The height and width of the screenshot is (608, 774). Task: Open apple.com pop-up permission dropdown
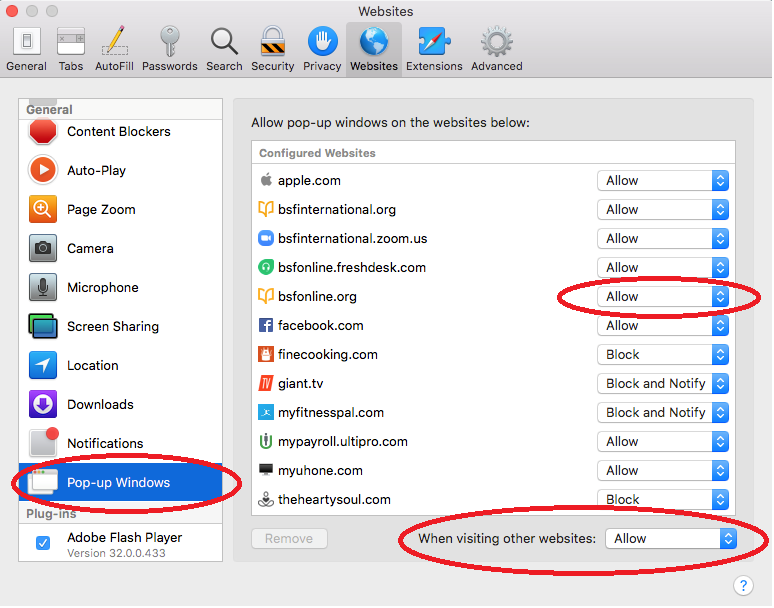[x=663, y=181]
